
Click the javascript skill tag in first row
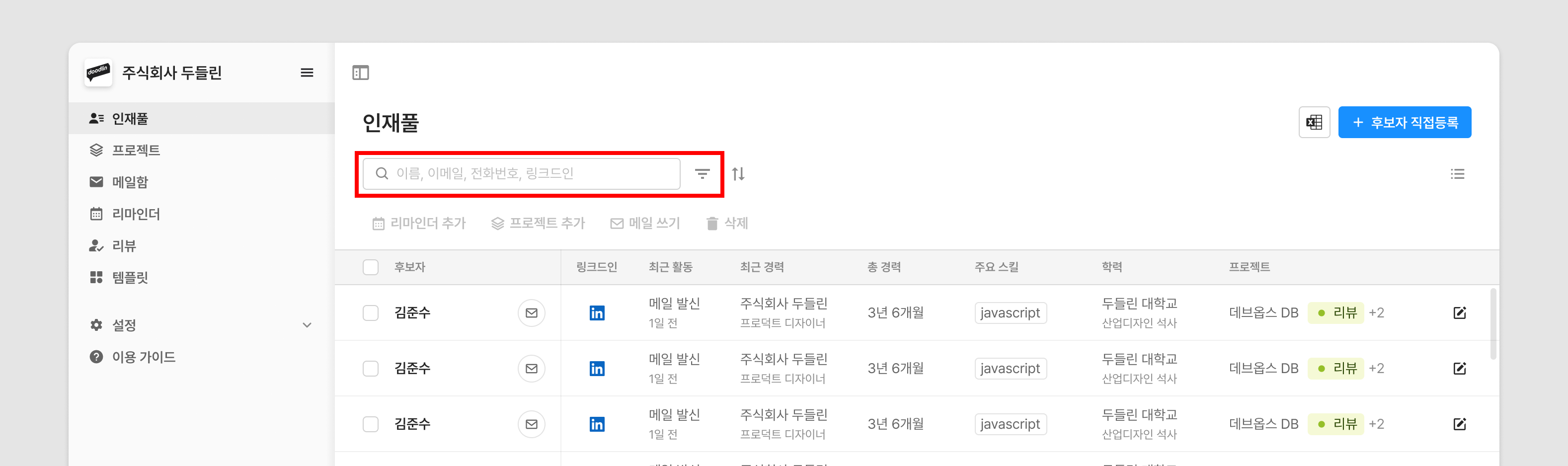tap(1011, 312)
